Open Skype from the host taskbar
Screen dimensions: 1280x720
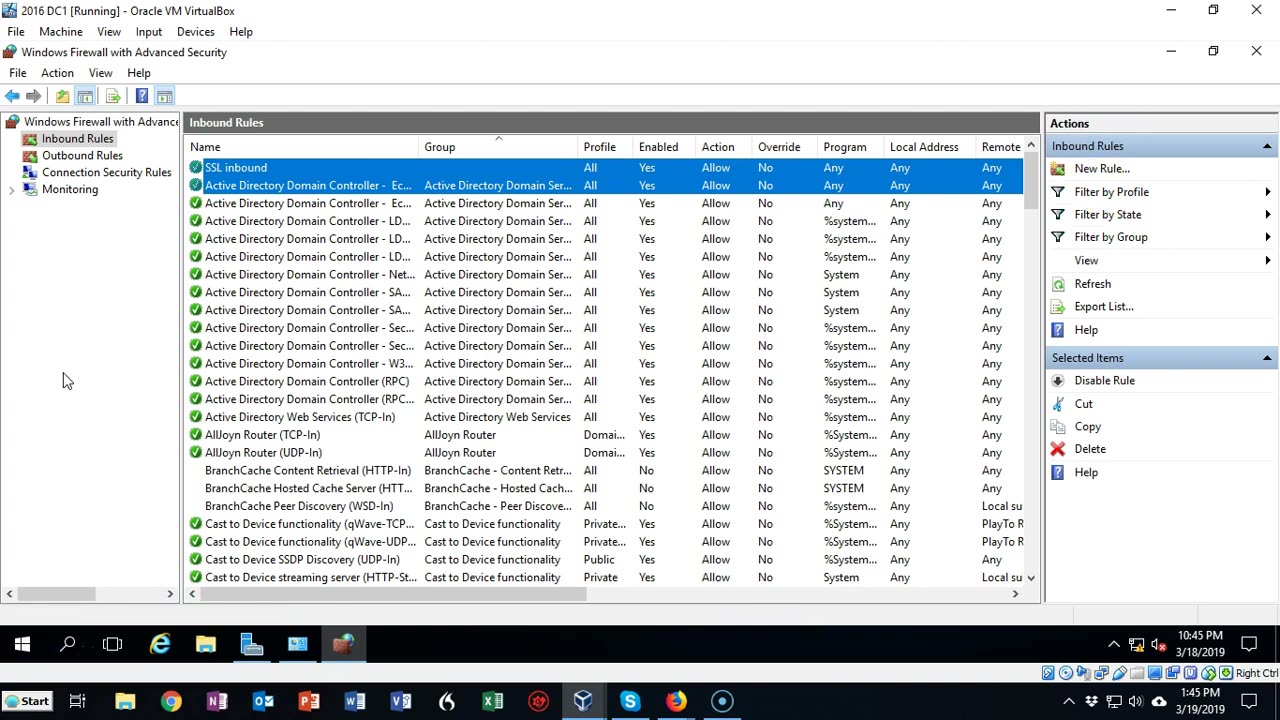(x=630, y=702)
